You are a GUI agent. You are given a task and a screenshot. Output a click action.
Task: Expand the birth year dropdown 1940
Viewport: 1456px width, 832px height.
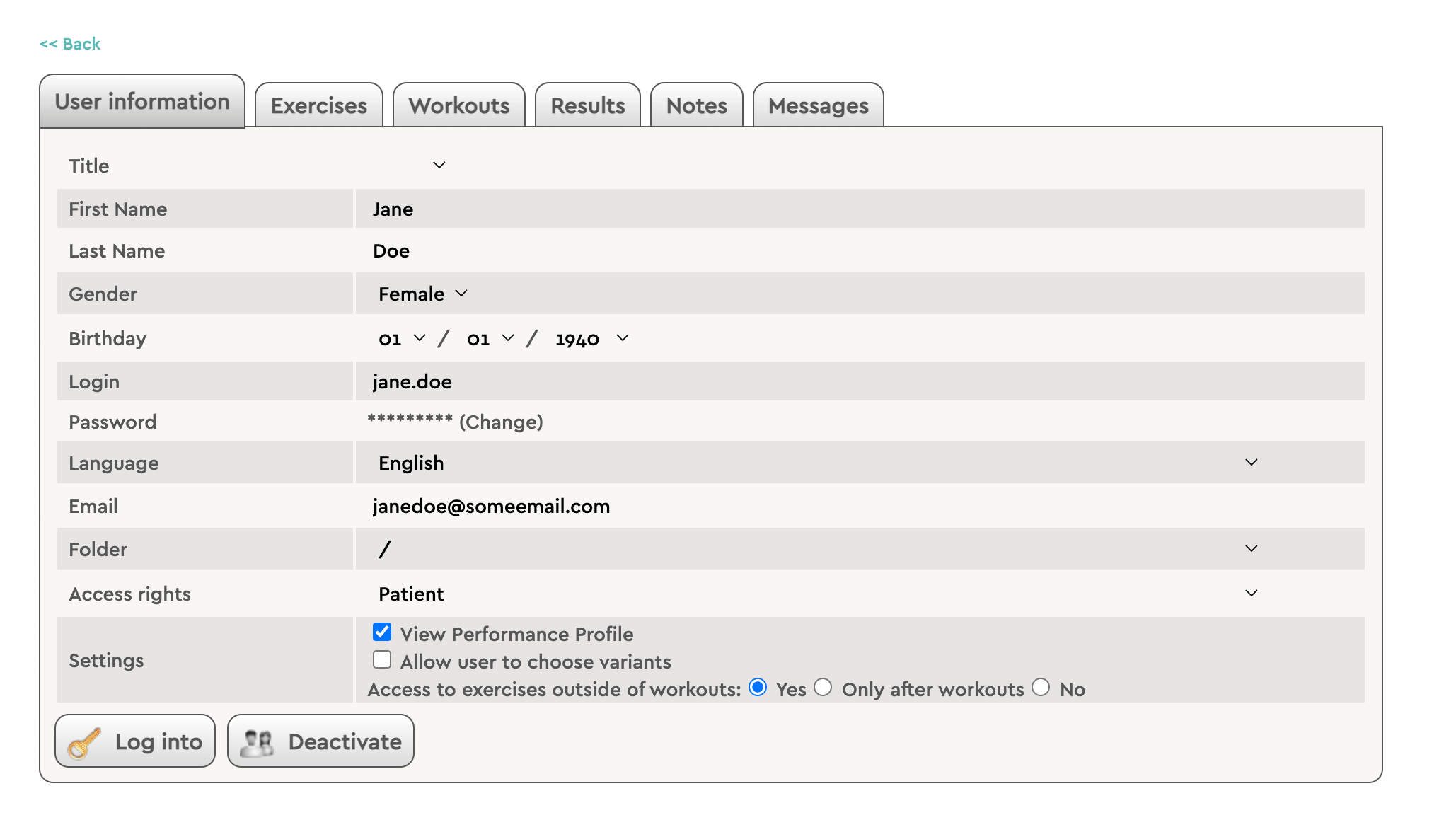pos(591,339)
